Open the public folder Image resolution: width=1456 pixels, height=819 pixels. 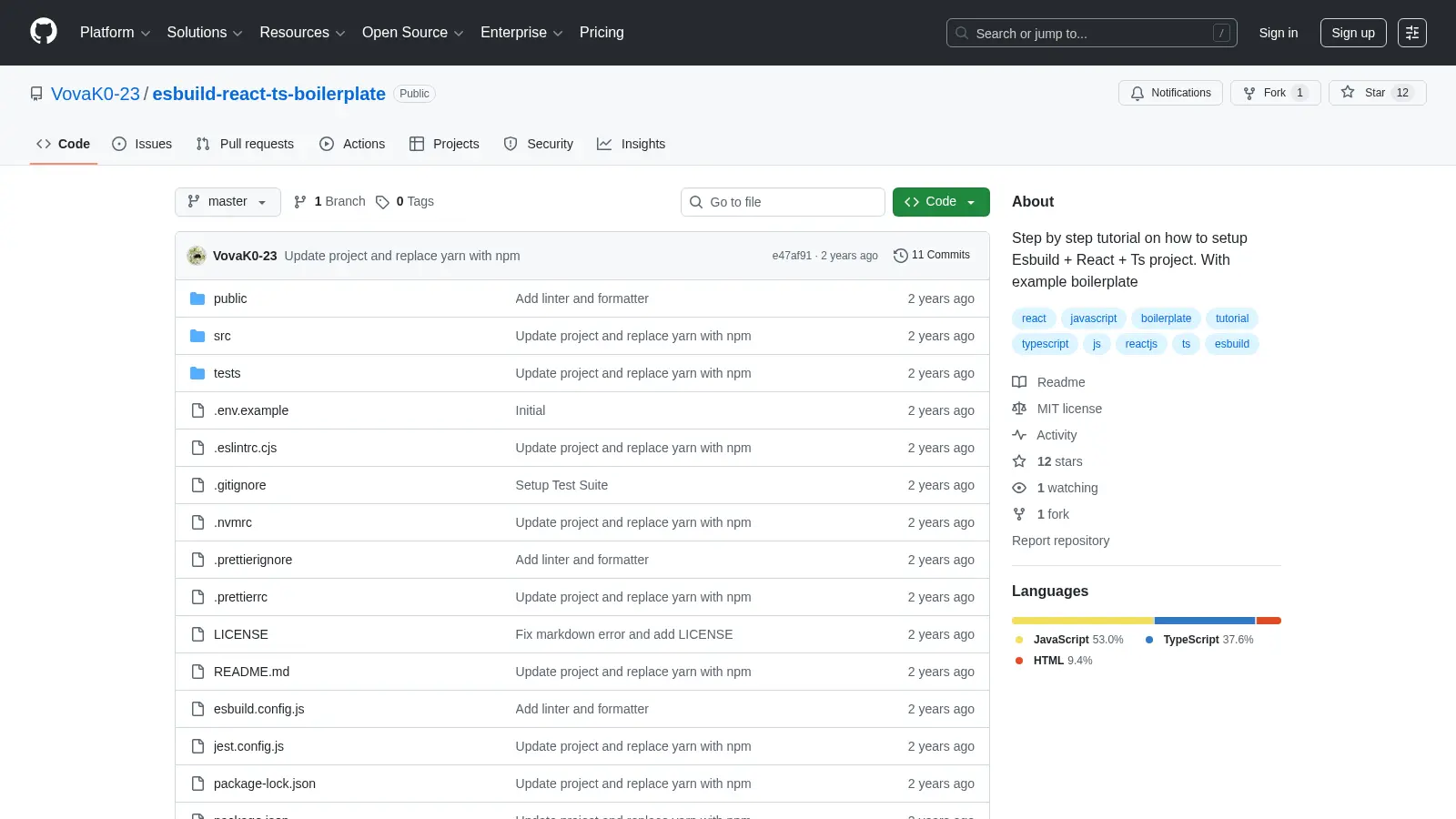click(230, 298)
